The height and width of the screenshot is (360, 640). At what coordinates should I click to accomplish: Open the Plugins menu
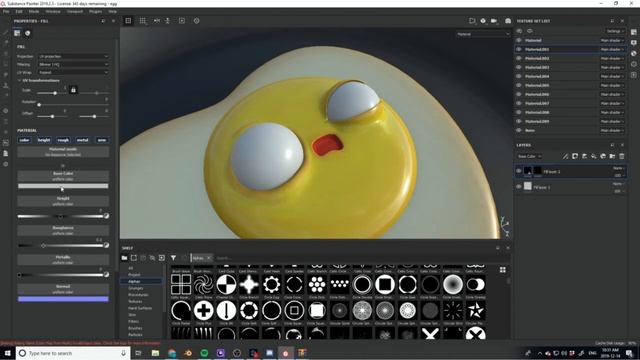coord(96,11)
